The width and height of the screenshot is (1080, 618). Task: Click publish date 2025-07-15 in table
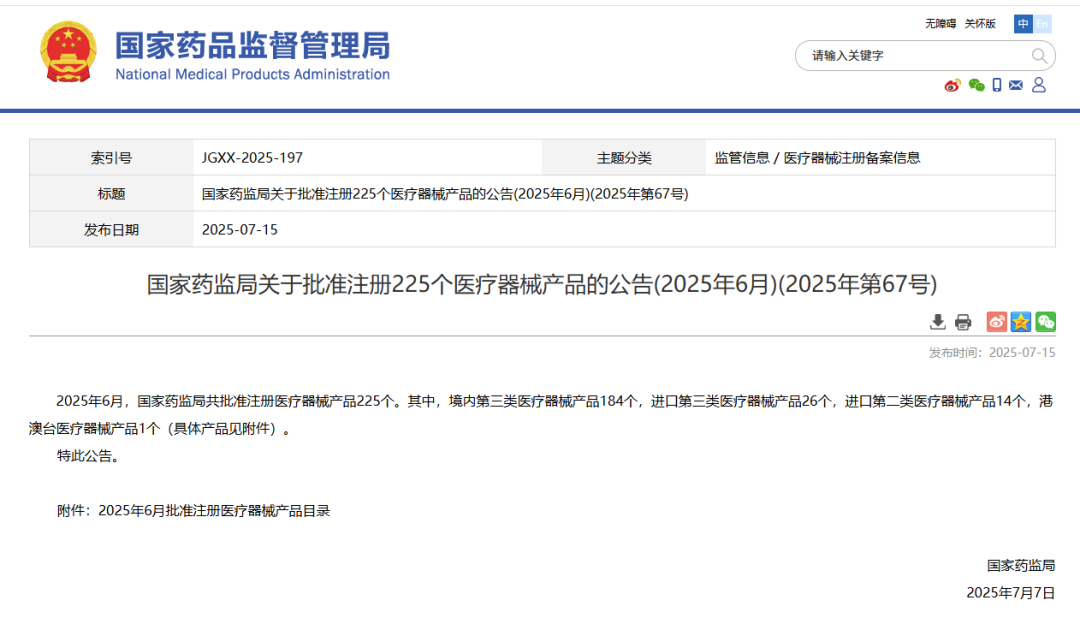[x=240, y=229]
